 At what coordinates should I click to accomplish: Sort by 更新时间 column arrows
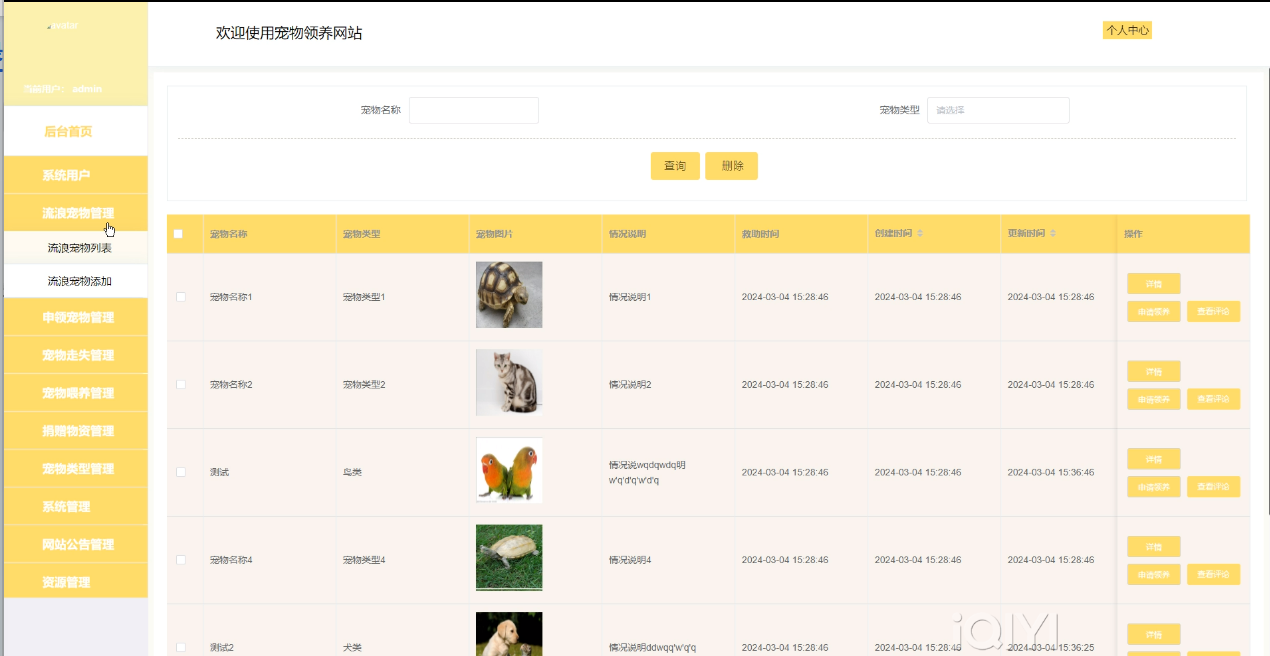(x=1053, y=233)
